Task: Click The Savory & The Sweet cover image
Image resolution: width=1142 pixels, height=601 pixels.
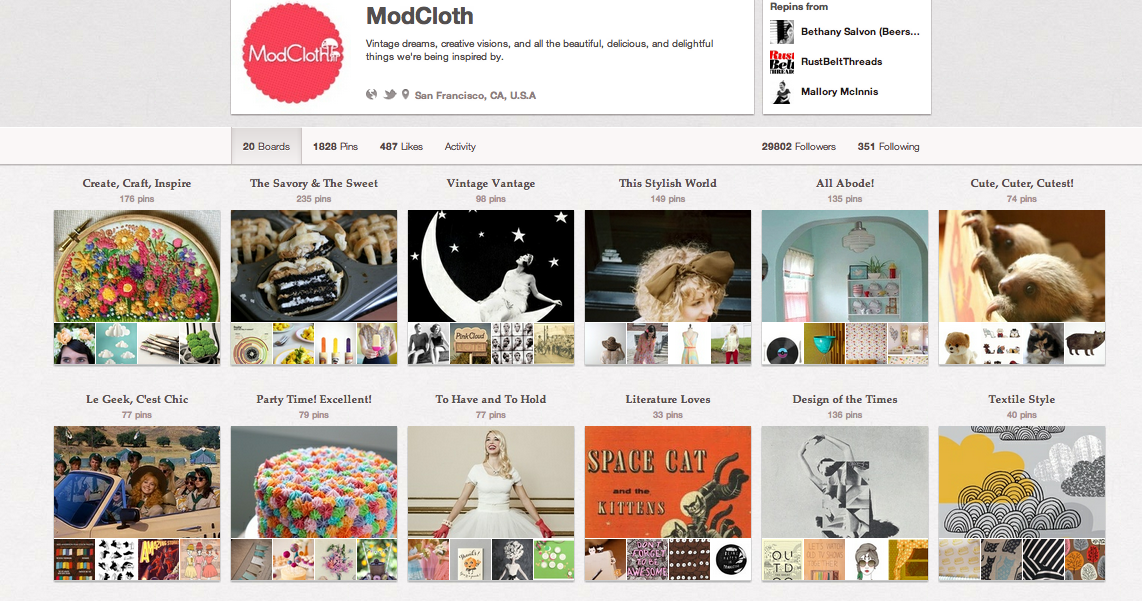Action: coord(314,266)
